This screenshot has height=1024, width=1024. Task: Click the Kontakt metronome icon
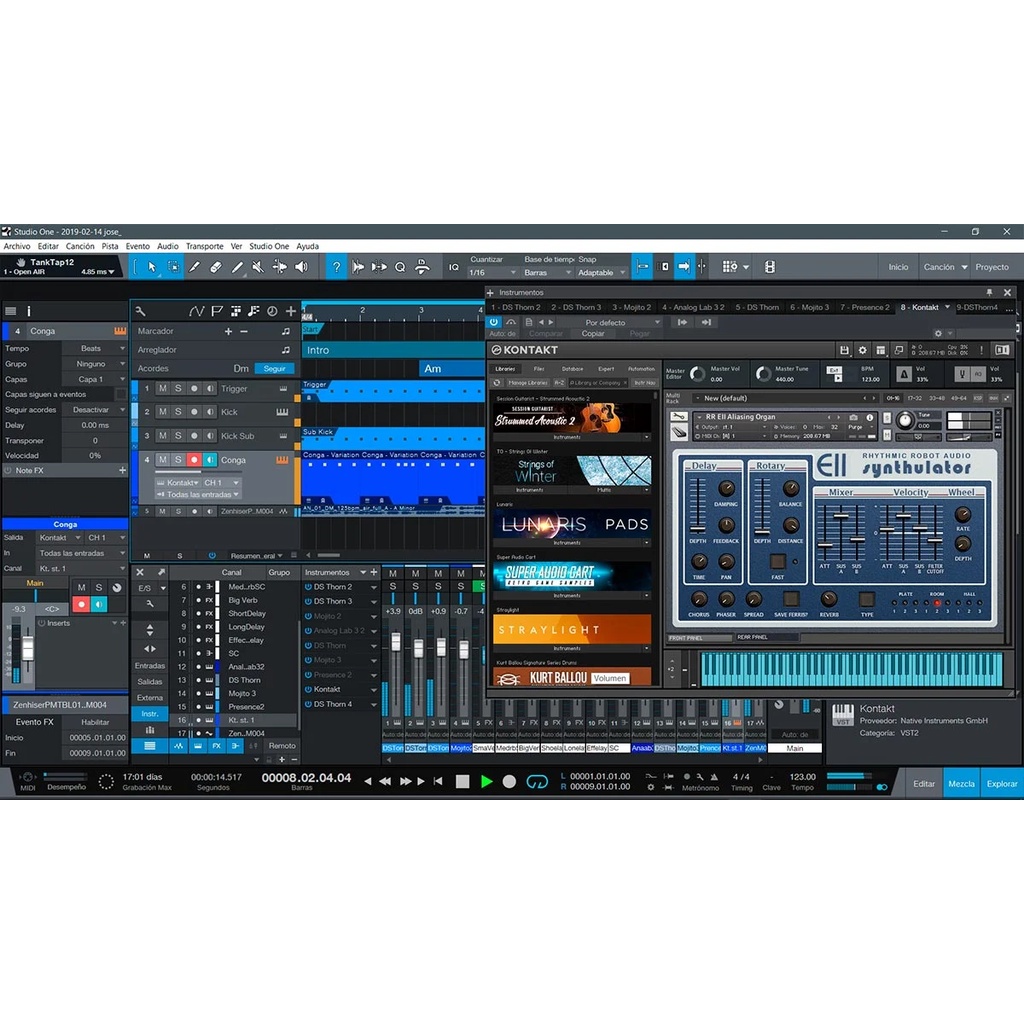(x=904, y=374)
